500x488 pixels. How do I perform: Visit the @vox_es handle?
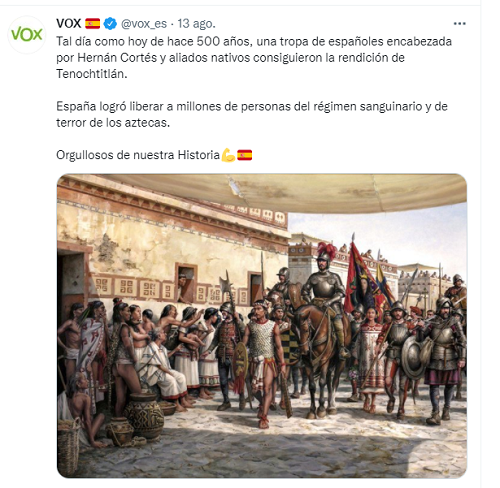click(x=143, y=24)
